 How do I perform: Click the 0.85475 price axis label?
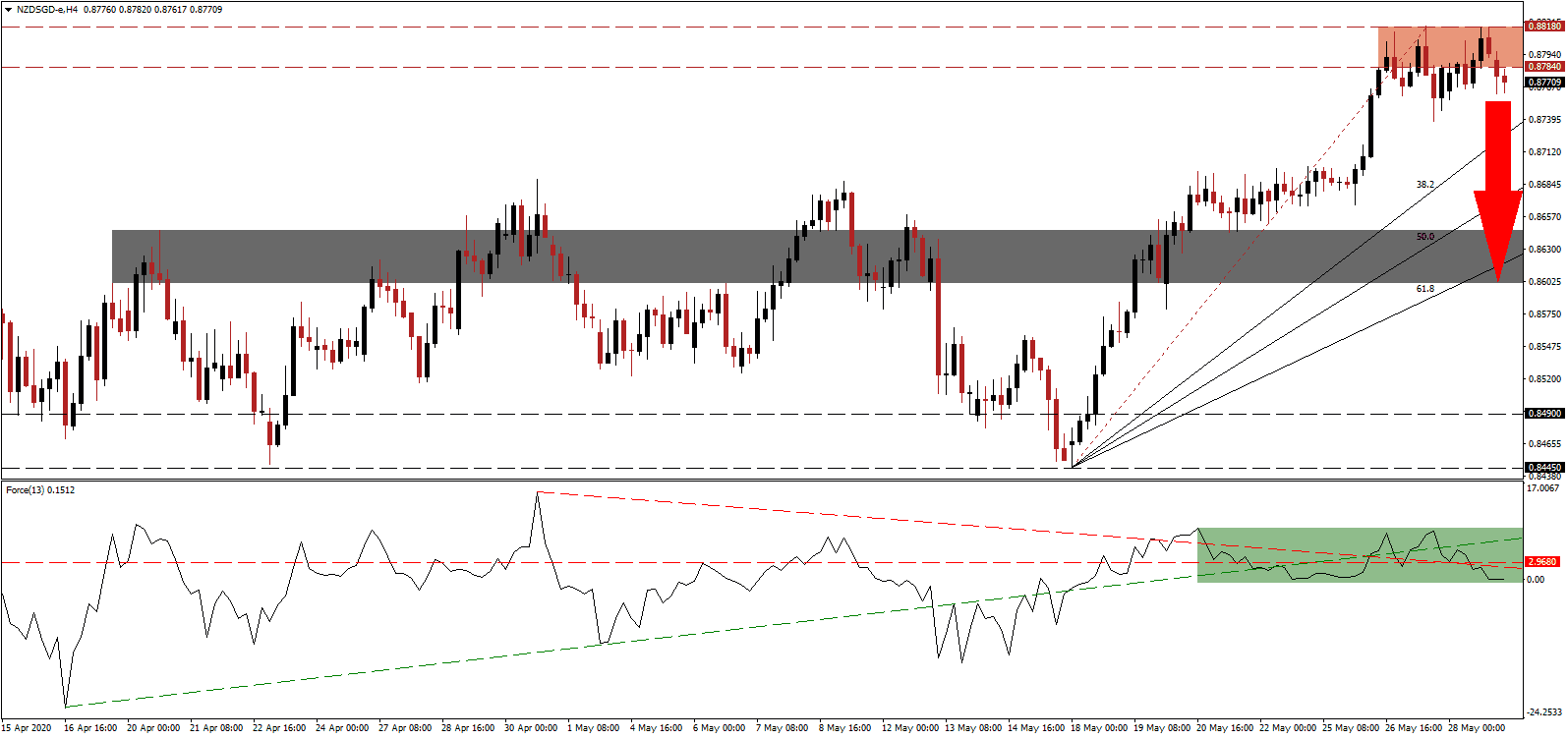coord(1546,347)
